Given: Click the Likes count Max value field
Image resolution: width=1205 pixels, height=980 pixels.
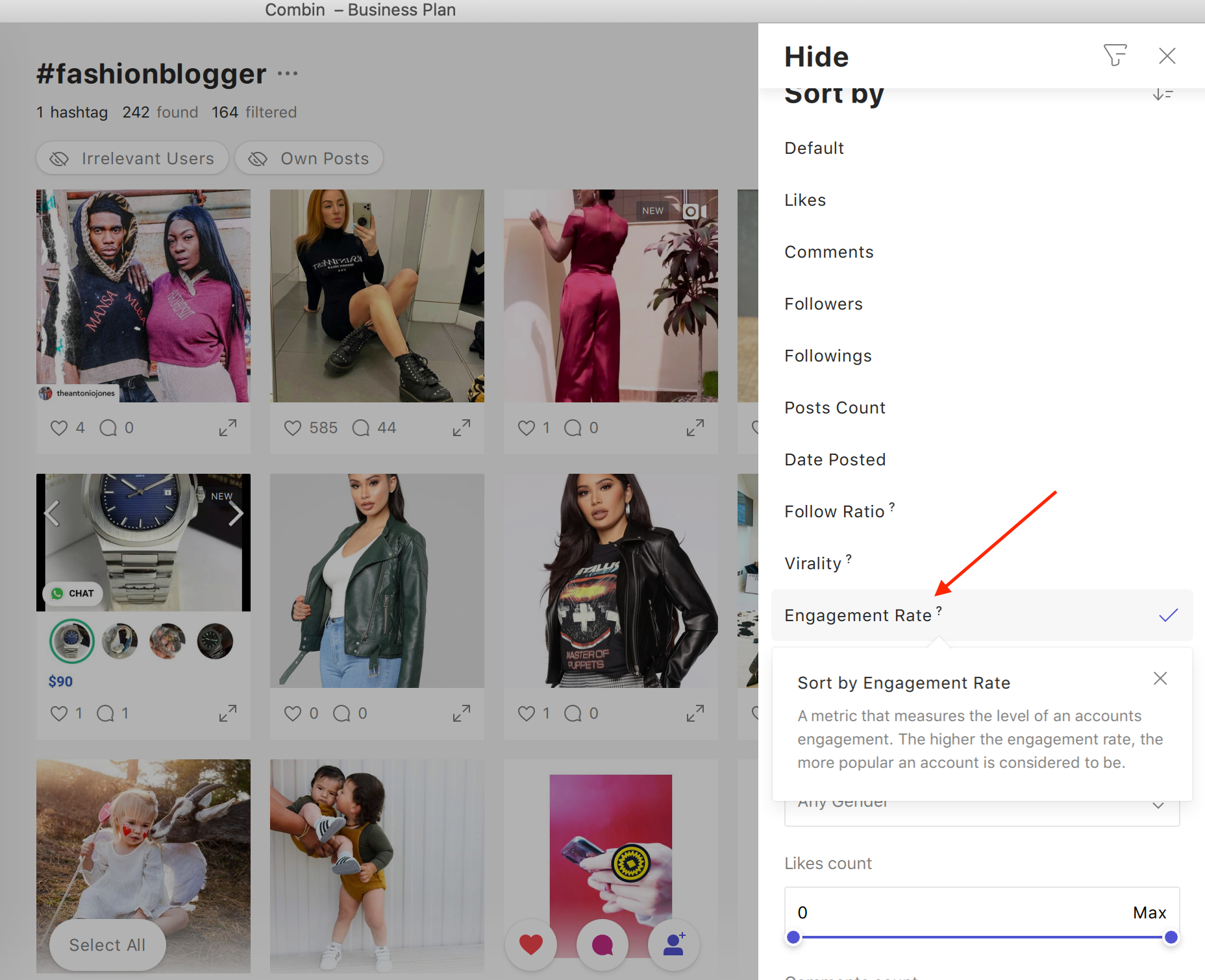Looking at the screenshot, I should (1150, 913).
